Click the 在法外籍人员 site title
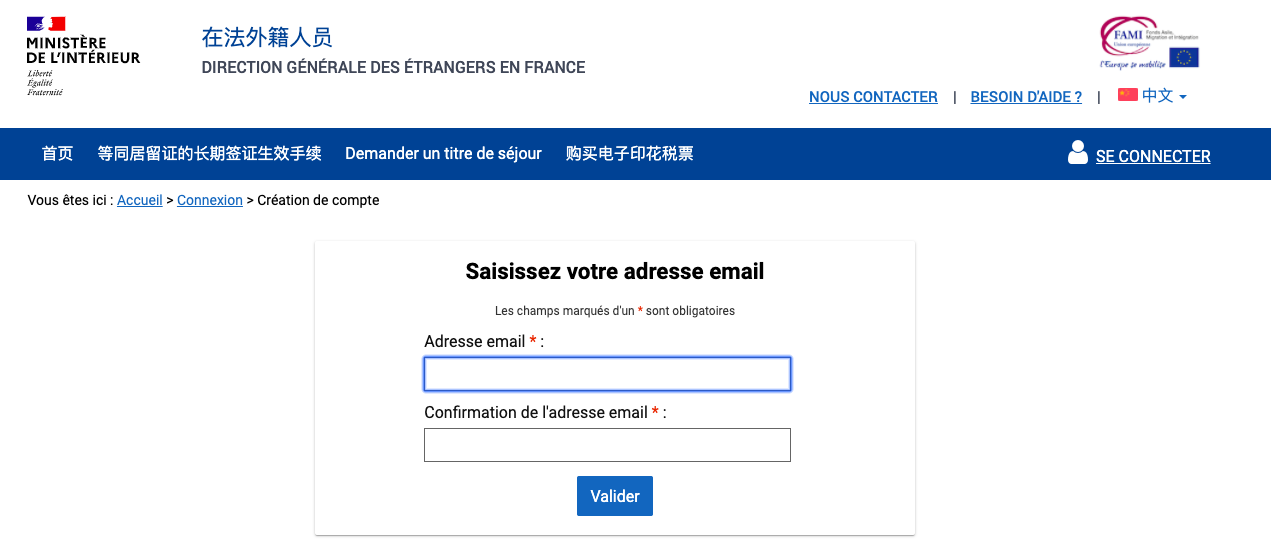Screen dimensions: 1271x556 coord(267,38)
